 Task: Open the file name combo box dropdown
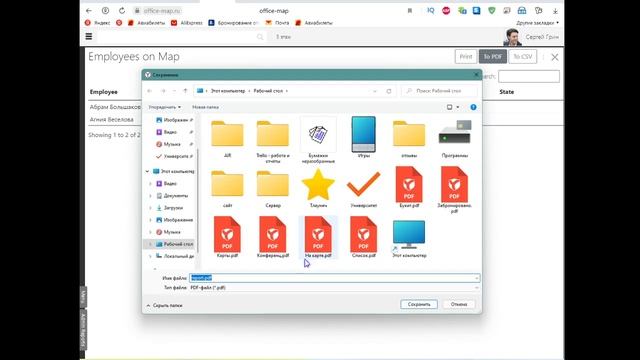(x=476, y=278)
